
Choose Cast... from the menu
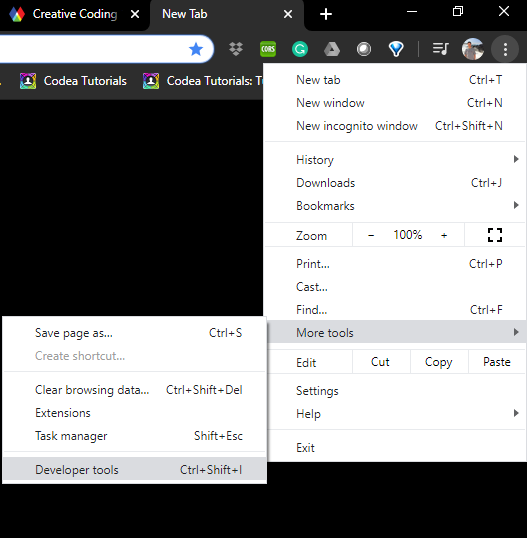point(395,287)
